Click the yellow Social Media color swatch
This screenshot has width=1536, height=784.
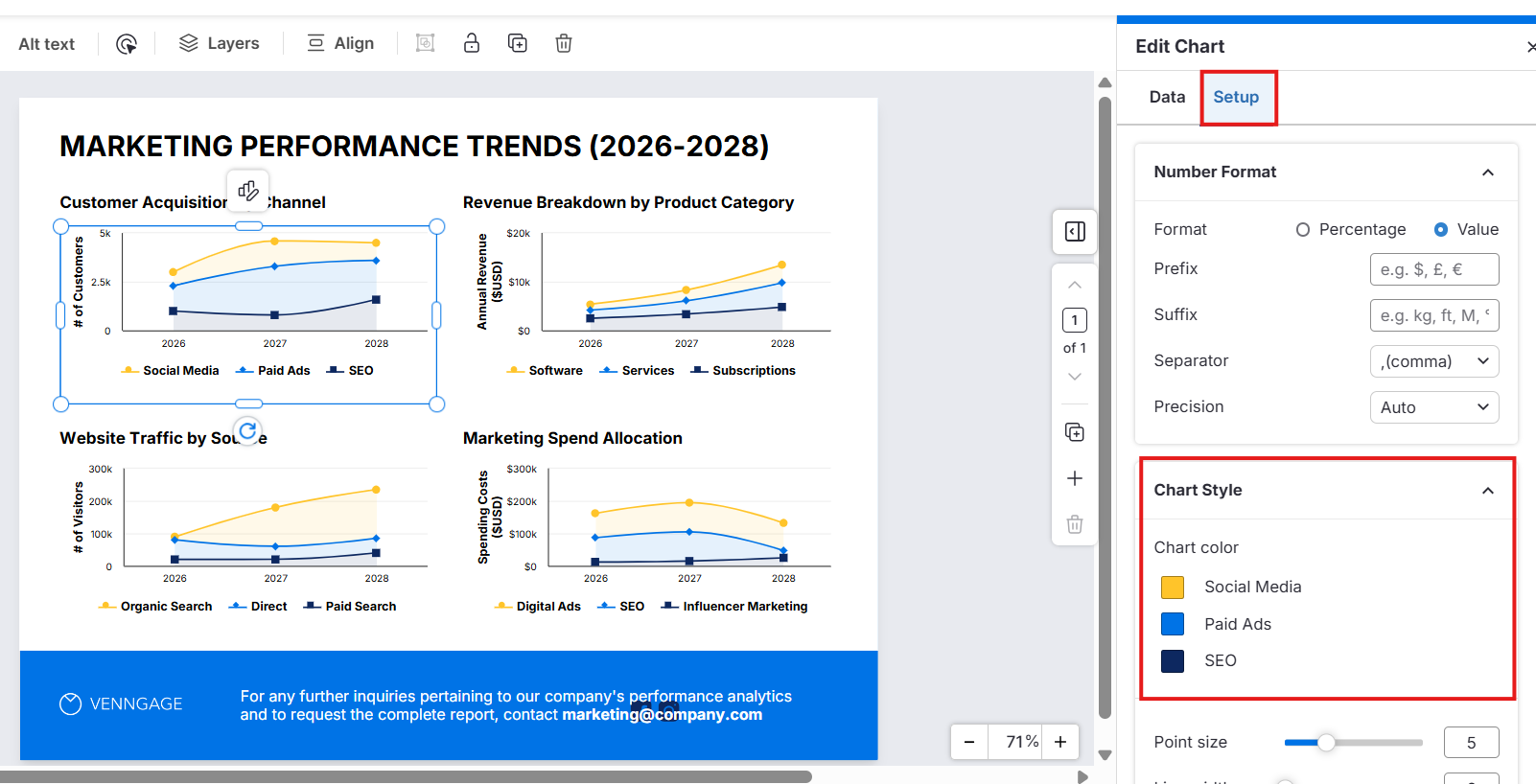[x=1172, y=588]
